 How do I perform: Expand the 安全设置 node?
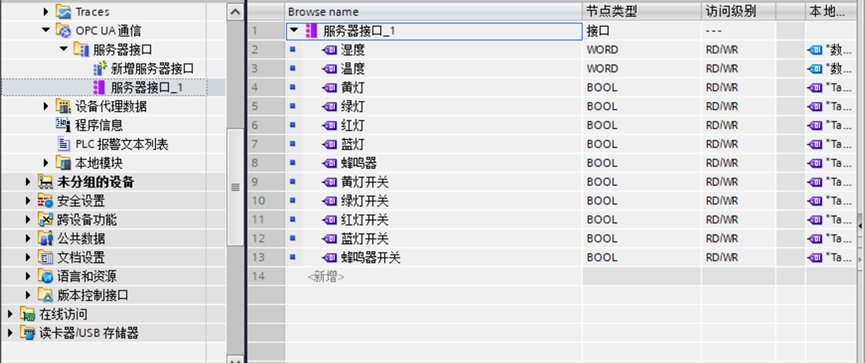(x=28, y=201)
